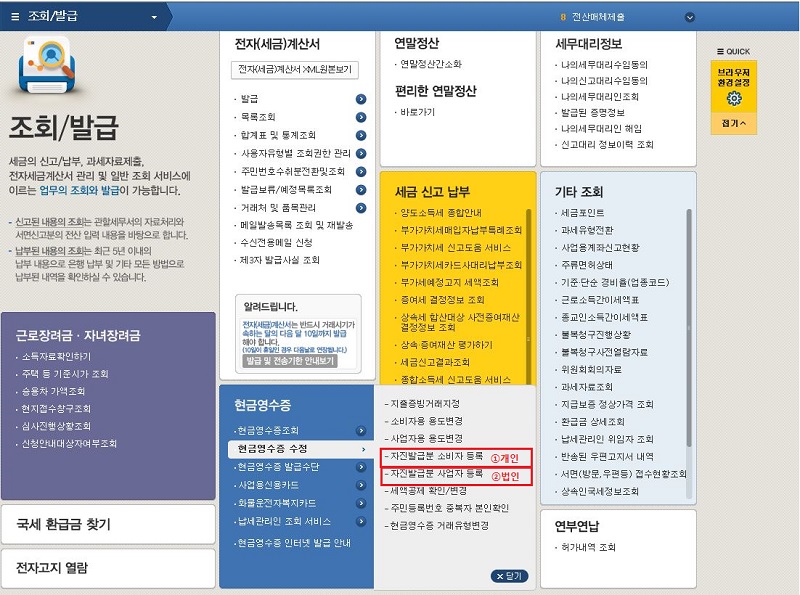The width and height of the screenshot is (800, 595).
Task: Open the 조회/발급 dropdown in top bar
Action: 154,17
